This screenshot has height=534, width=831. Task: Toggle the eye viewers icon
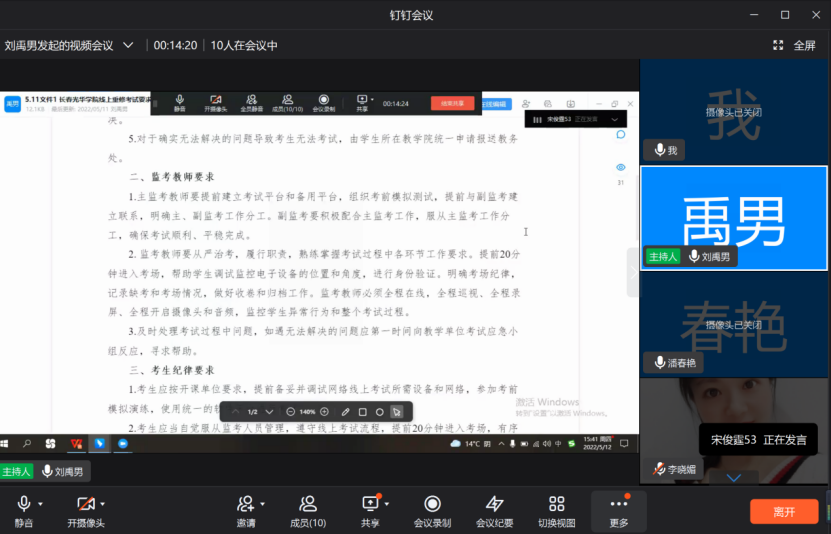click(621, 167)
